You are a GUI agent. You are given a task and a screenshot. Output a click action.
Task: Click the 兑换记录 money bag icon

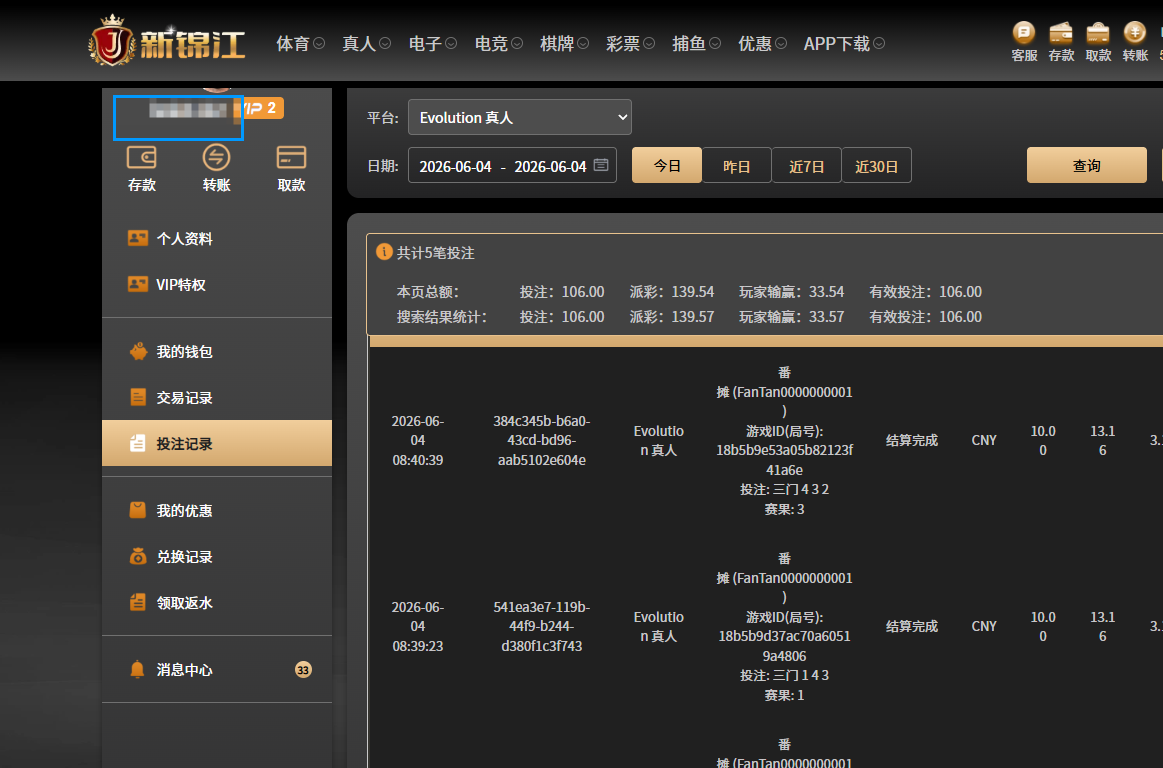pyautogui.click(x=138, y=556)
